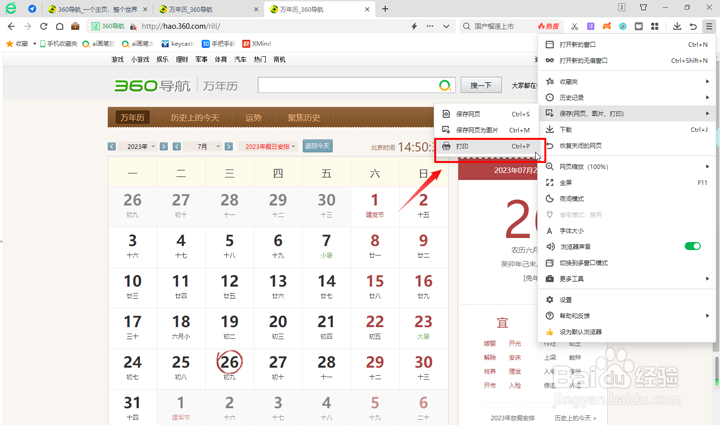Open the keycast bookmark

coord(178,44)
